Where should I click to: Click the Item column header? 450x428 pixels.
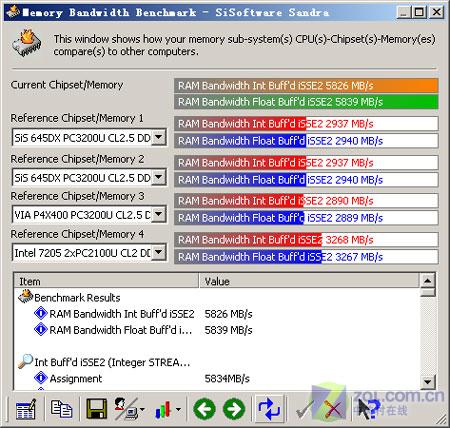tap(106, 281)
